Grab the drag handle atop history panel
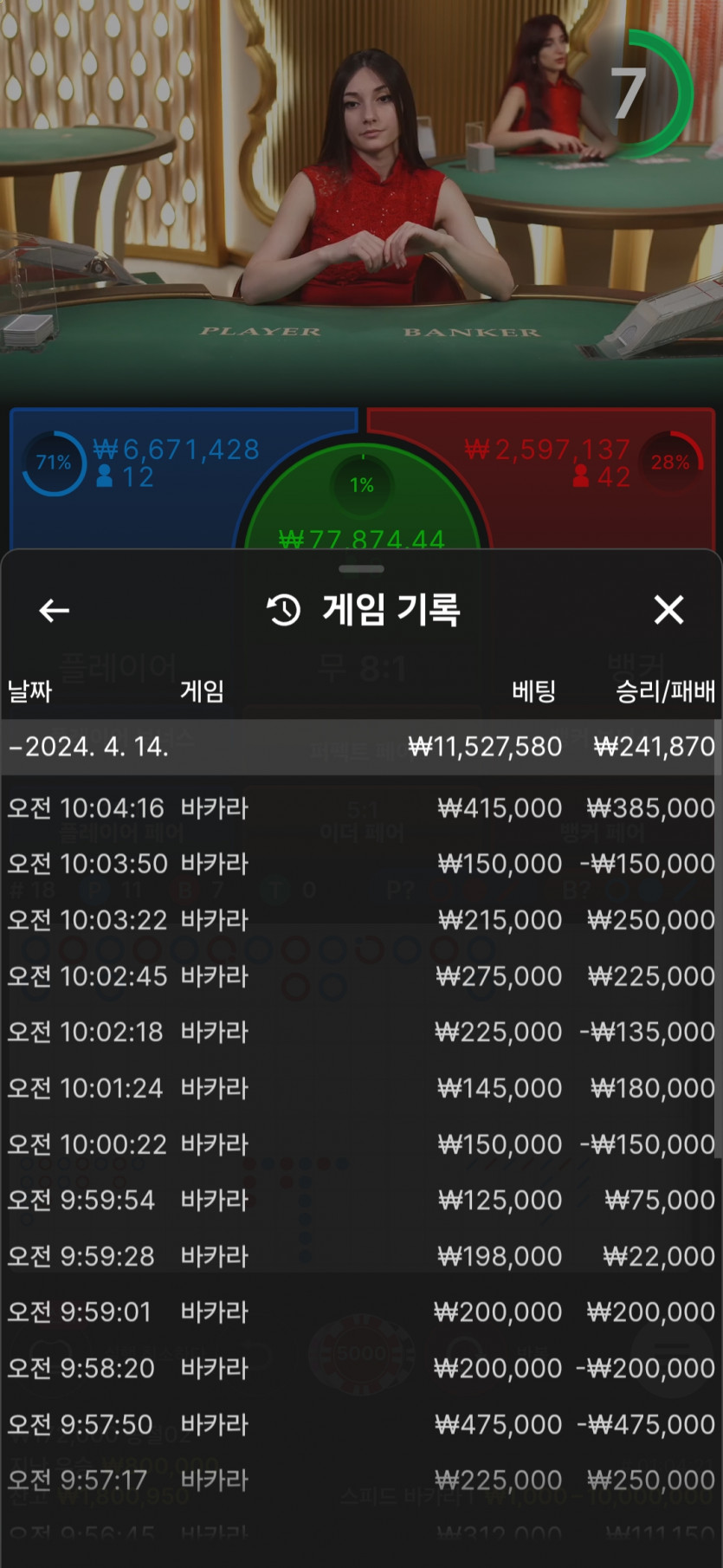This screenshot has height=1568, width=723. 361,569
